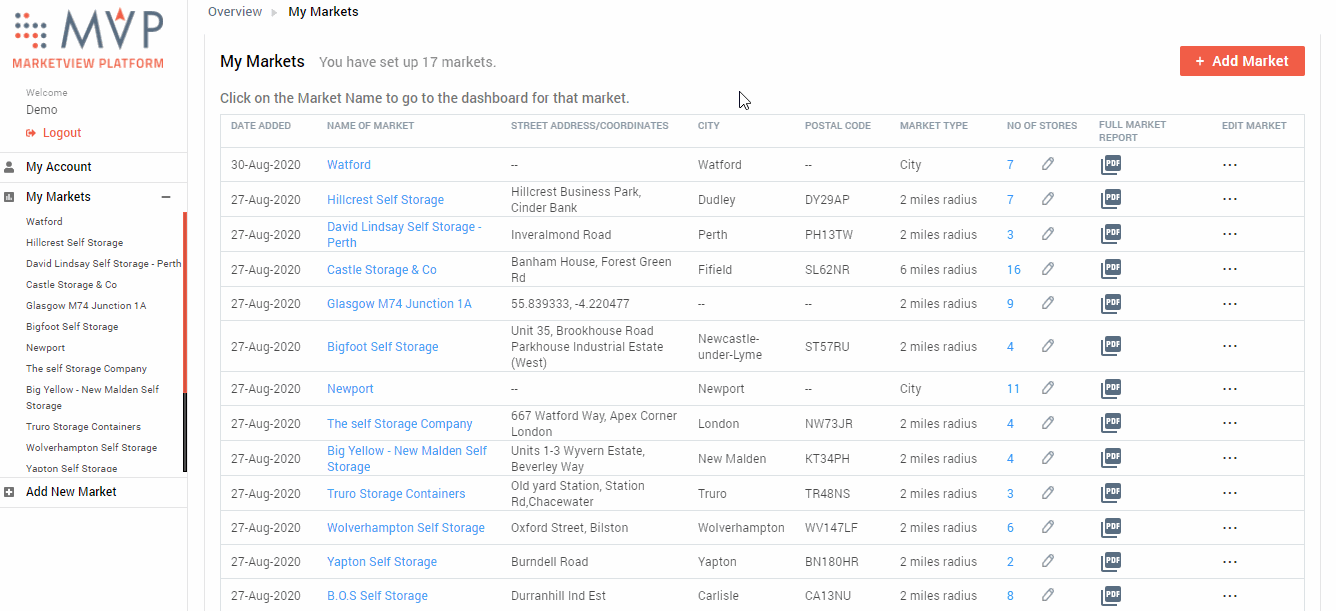Open My Account in the sidebar
Screen dimensions: 1336x611
coord(59,167)
